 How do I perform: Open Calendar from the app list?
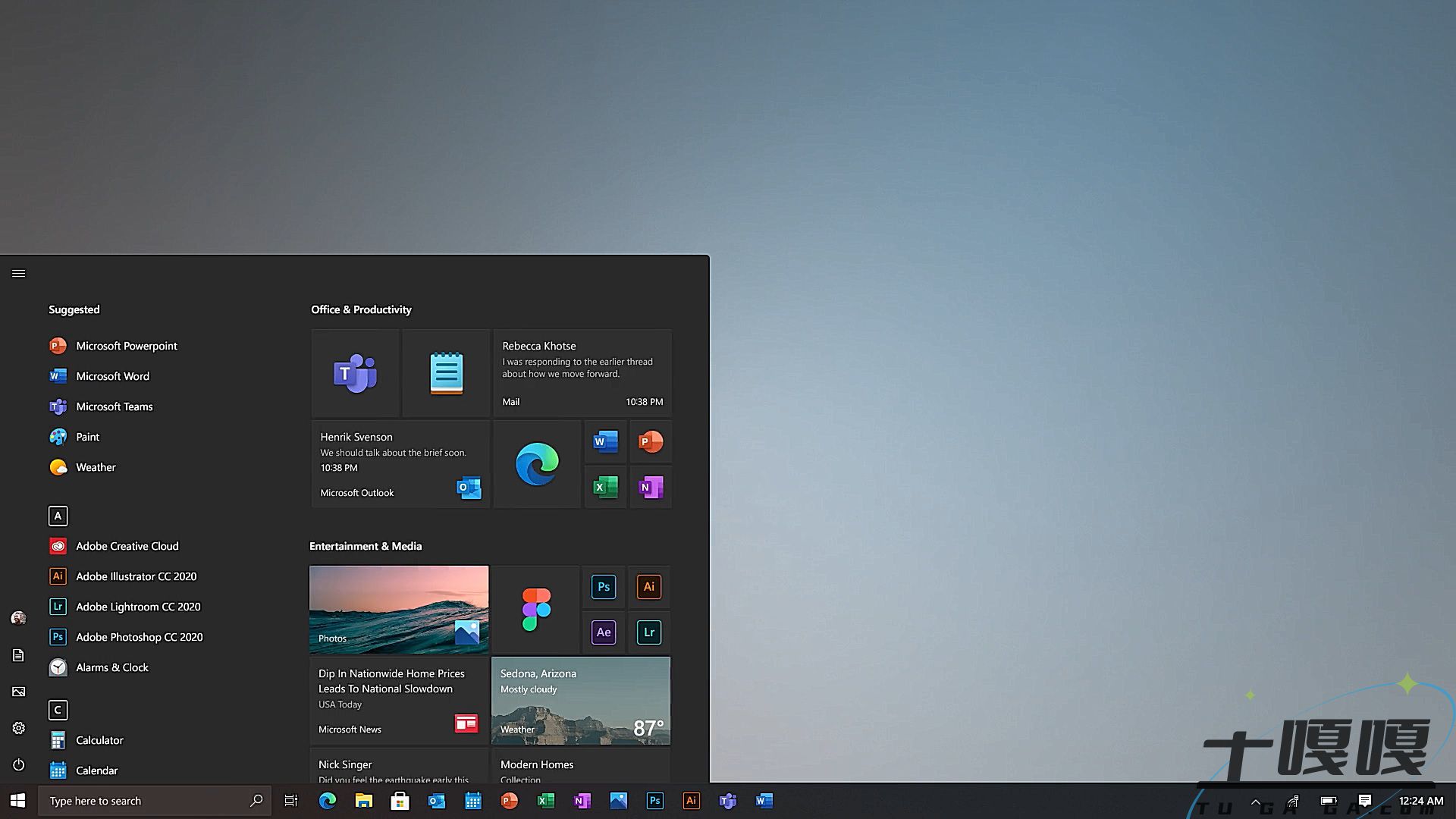pyautogui.click(x=84, y=770)
